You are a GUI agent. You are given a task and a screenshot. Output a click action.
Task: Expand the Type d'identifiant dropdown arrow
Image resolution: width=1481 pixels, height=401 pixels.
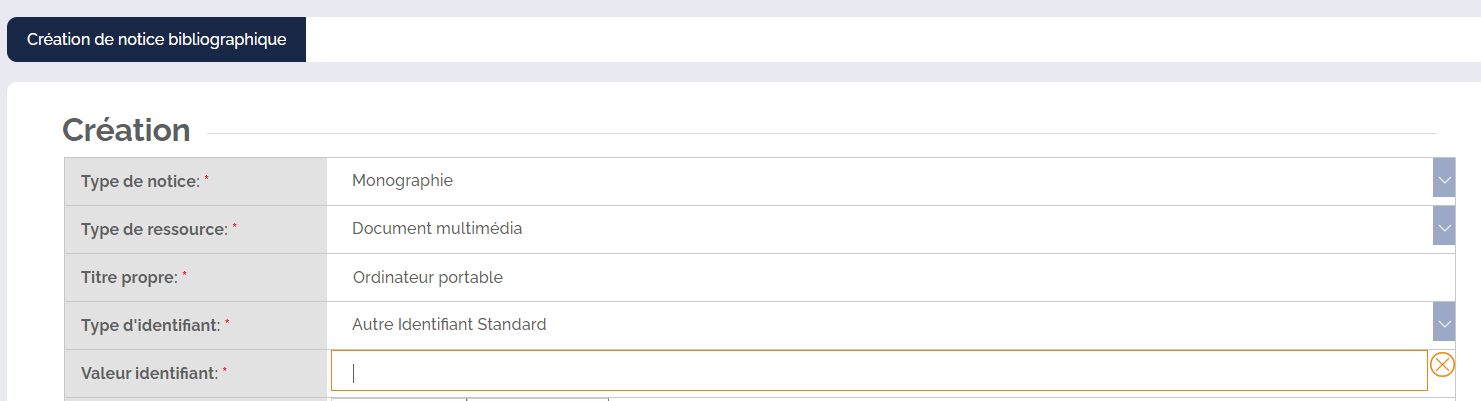pyautogui.click(x=1444, y=325)
